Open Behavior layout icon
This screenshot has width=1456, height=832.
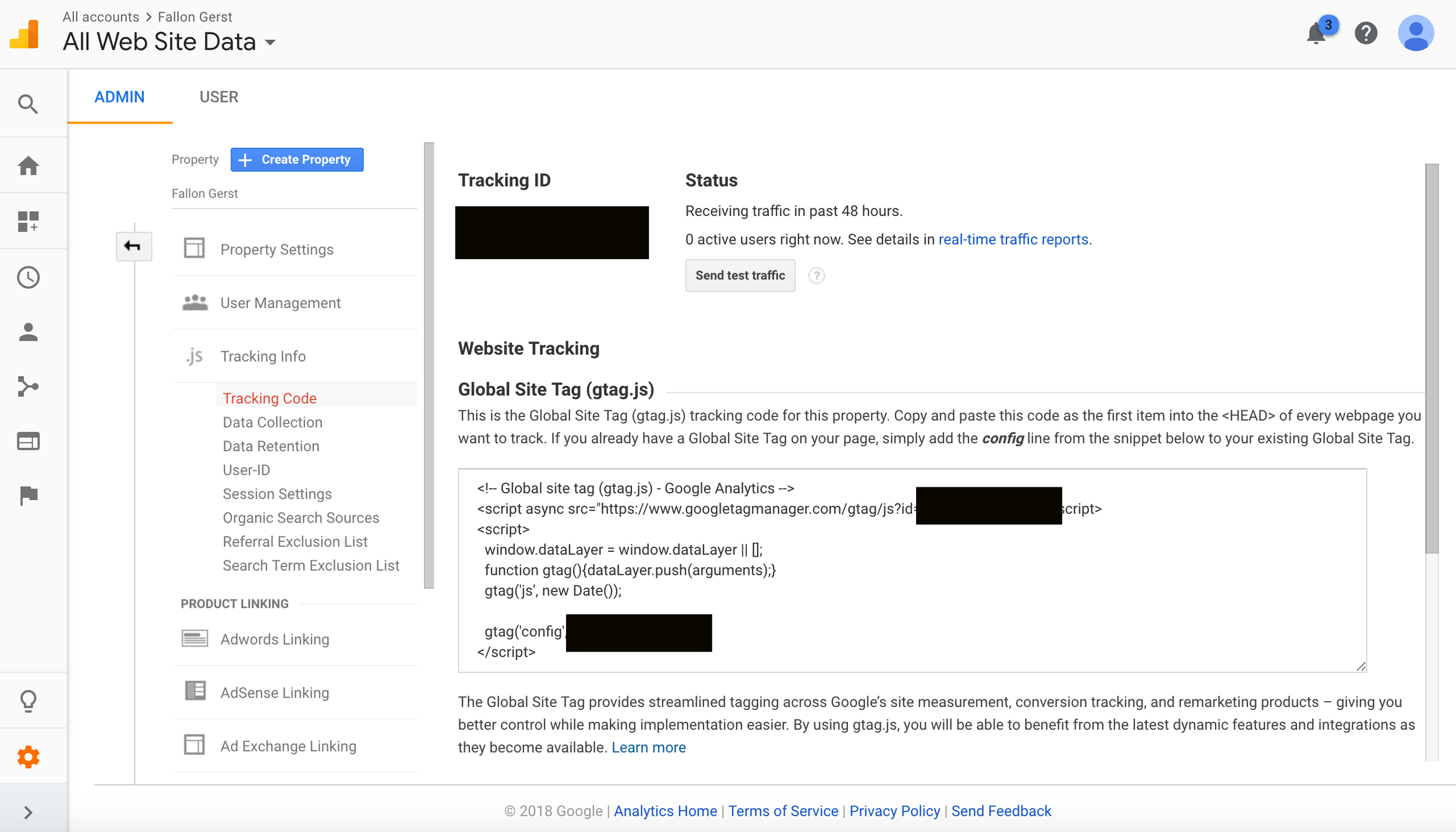tap(28, 441)
